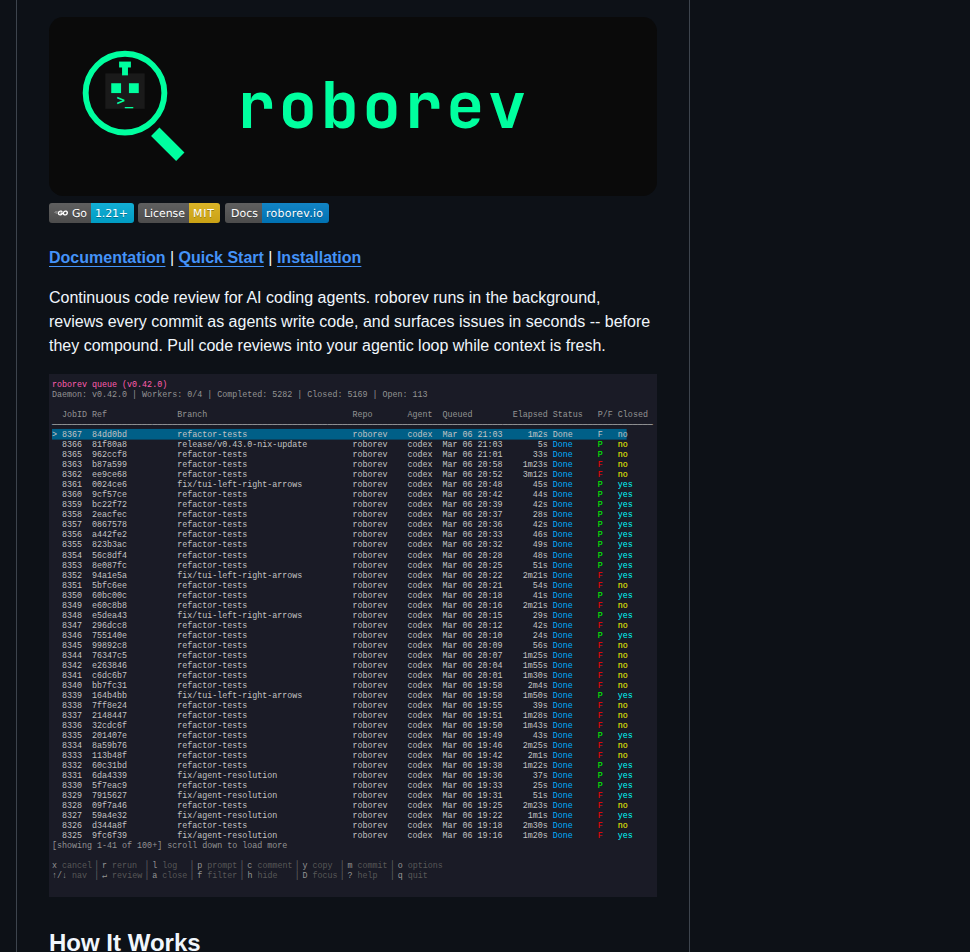
Task: Click the 'roborev queue (v0.42.0)' title text
Action: click(x=109, y=384)
